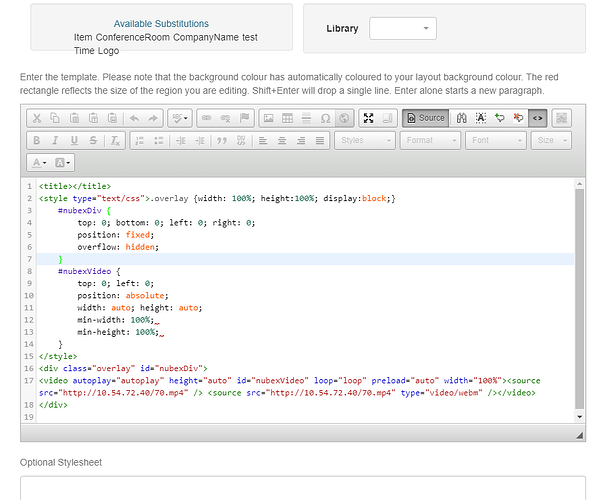
Task: Open the Styles dropdown
Action: [365, 141]
